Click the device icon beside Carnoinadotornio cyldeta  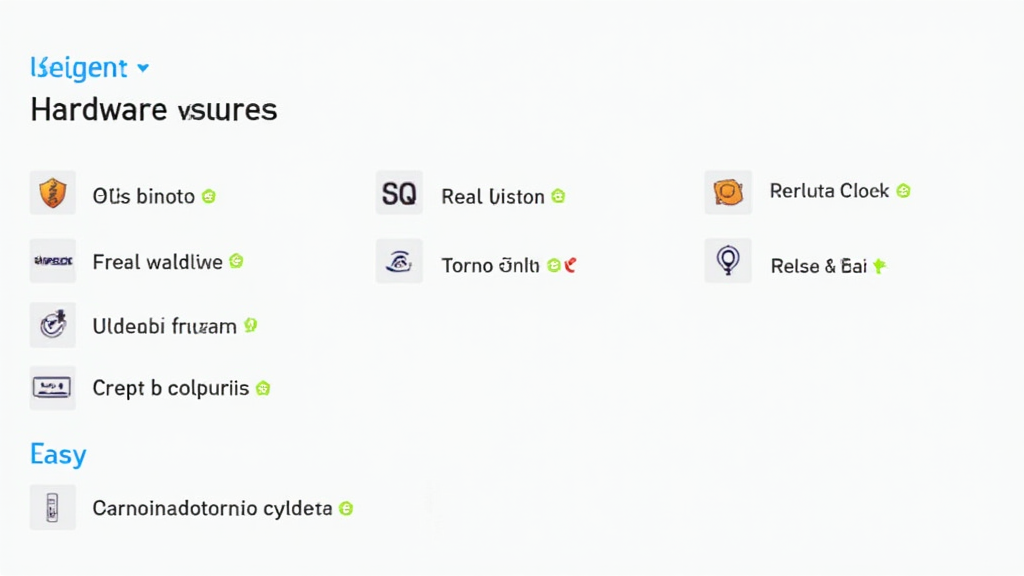click(x=53, y=507)
